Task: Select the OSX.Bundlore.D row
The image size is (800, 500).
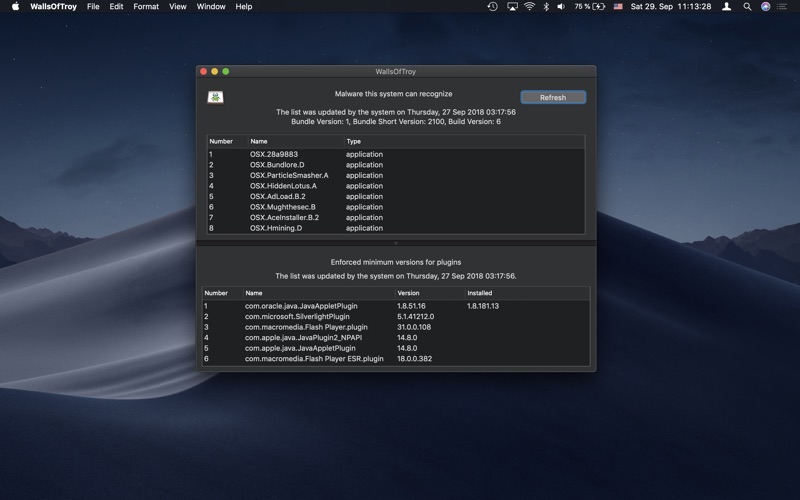Action: tap(396, 165)
